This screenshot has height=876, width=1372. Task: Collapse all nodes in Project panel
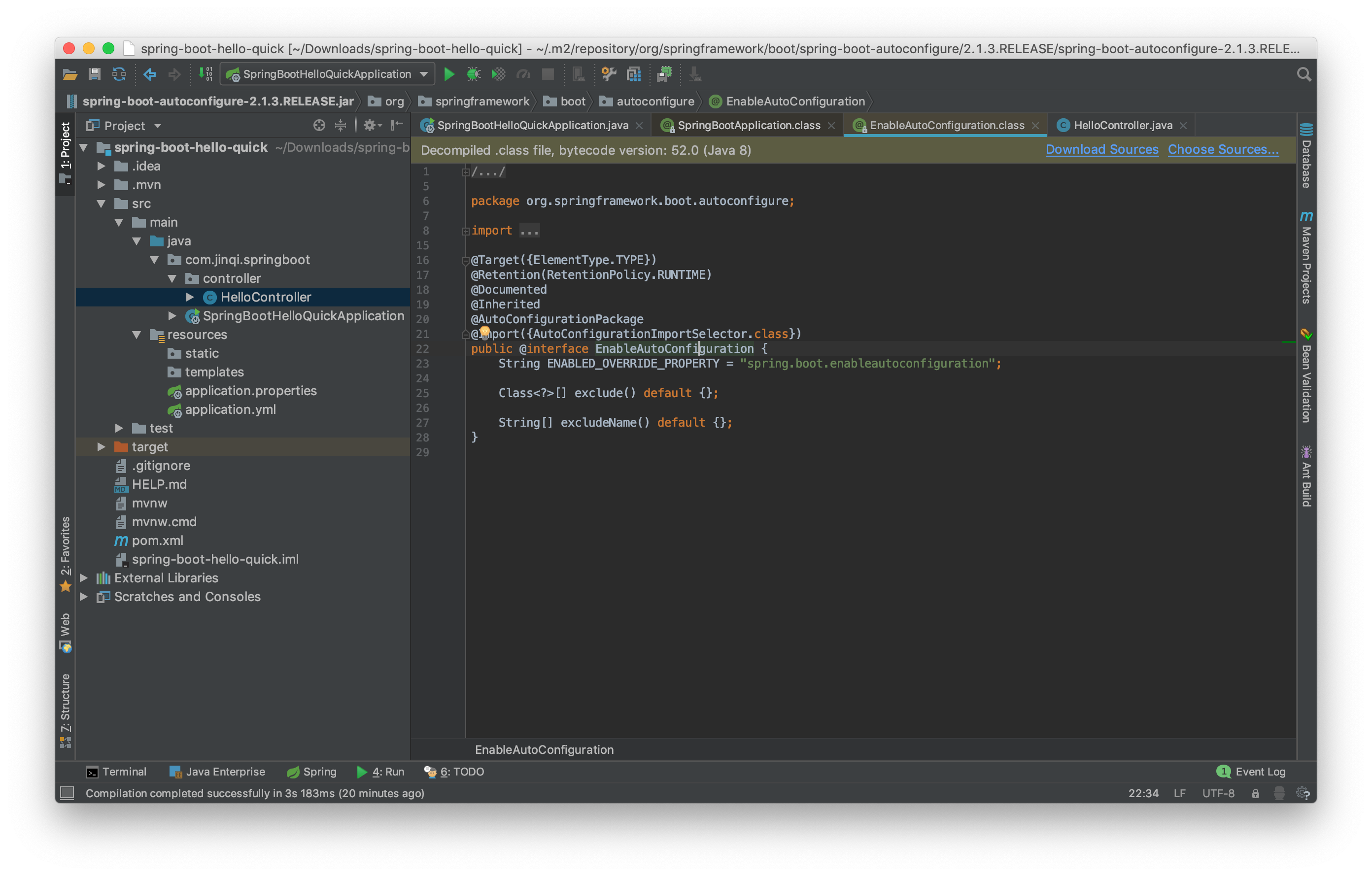(x=340, y=125)
